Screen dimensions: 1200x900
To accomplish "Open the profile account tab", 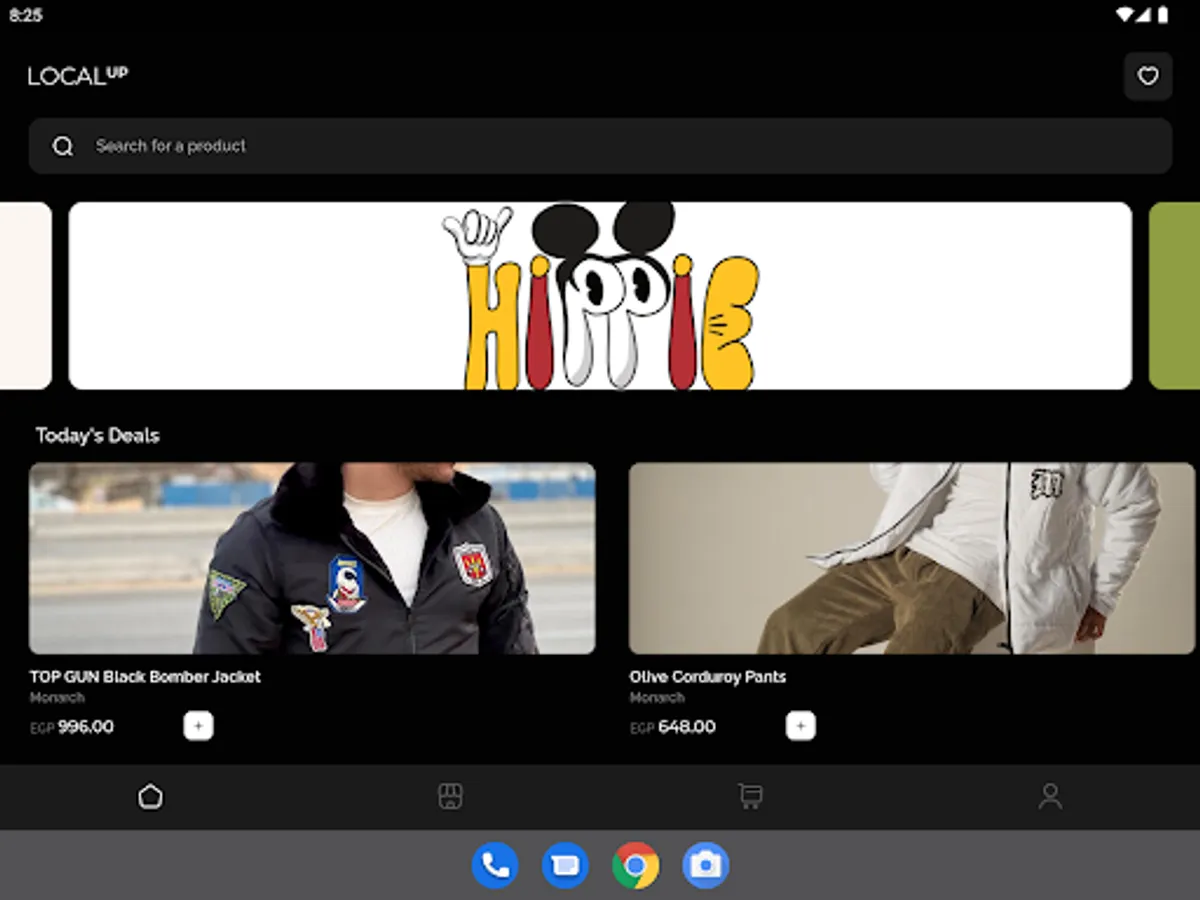I will click(x=1050, y=797).
